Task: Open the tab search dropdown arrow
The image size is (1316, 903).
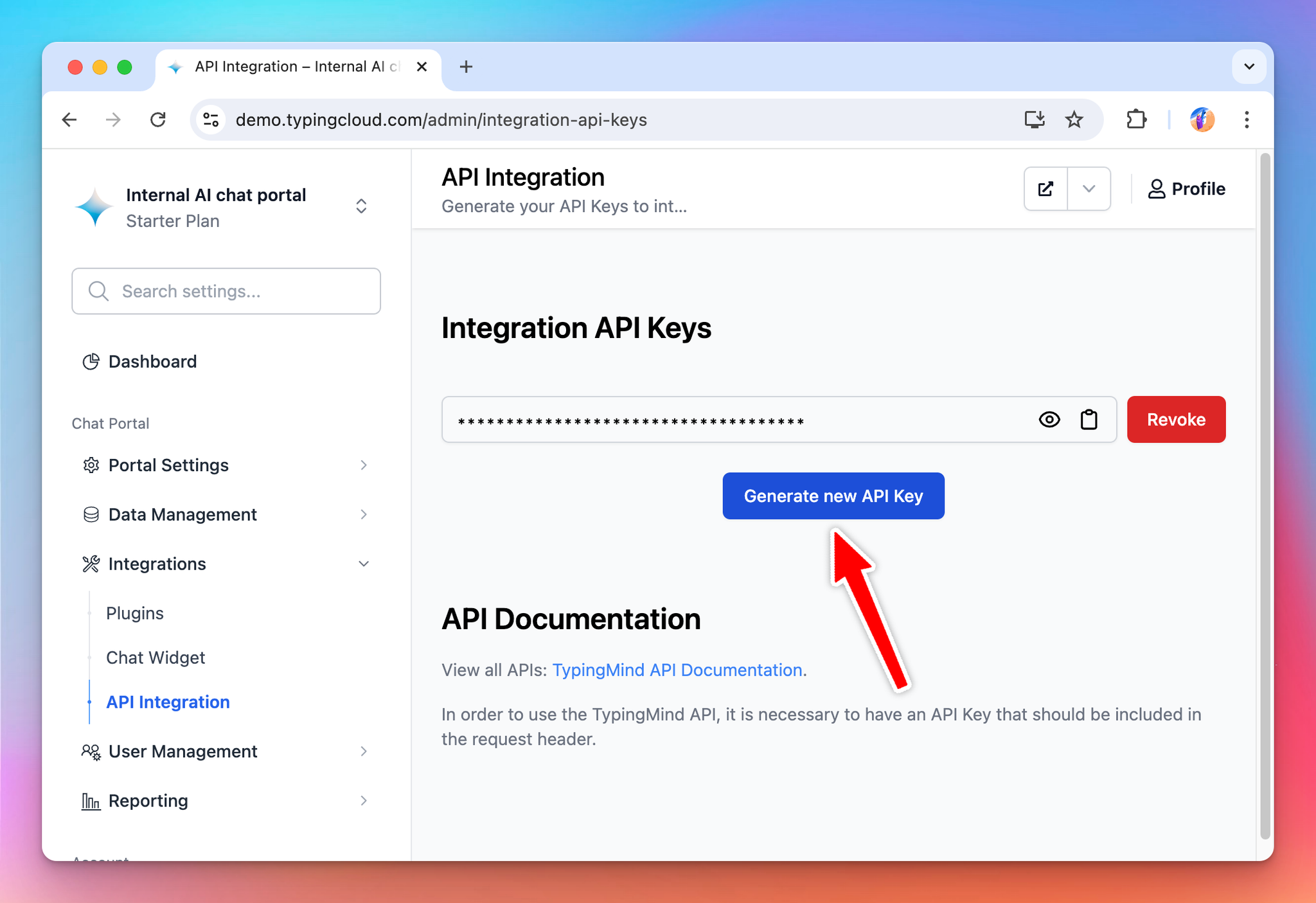Action: tap(1249, 67)
